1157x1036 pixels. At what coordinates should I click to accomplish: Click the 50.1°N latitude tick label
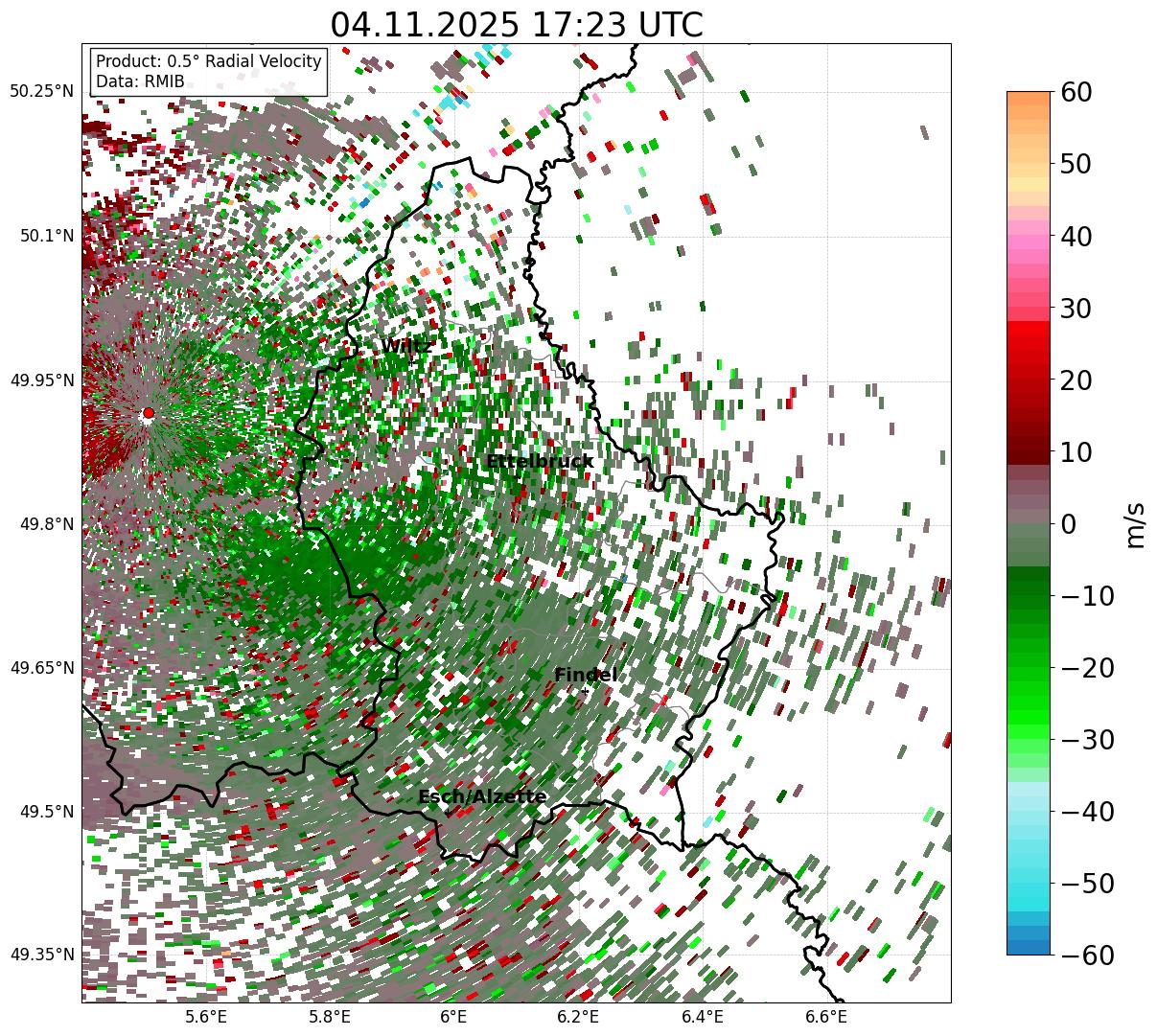coord(46,236)
